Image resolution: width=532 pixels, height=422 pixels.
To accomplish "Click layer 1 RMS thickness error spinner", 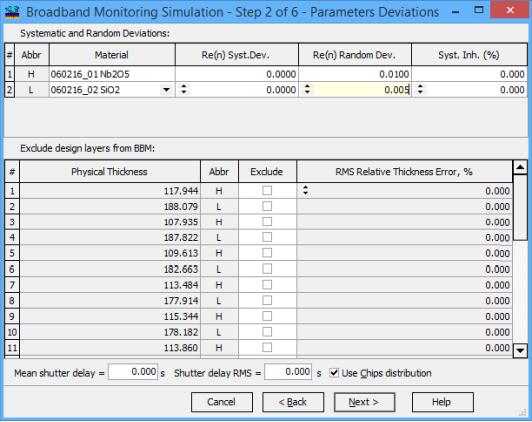I will coord(305,190).
